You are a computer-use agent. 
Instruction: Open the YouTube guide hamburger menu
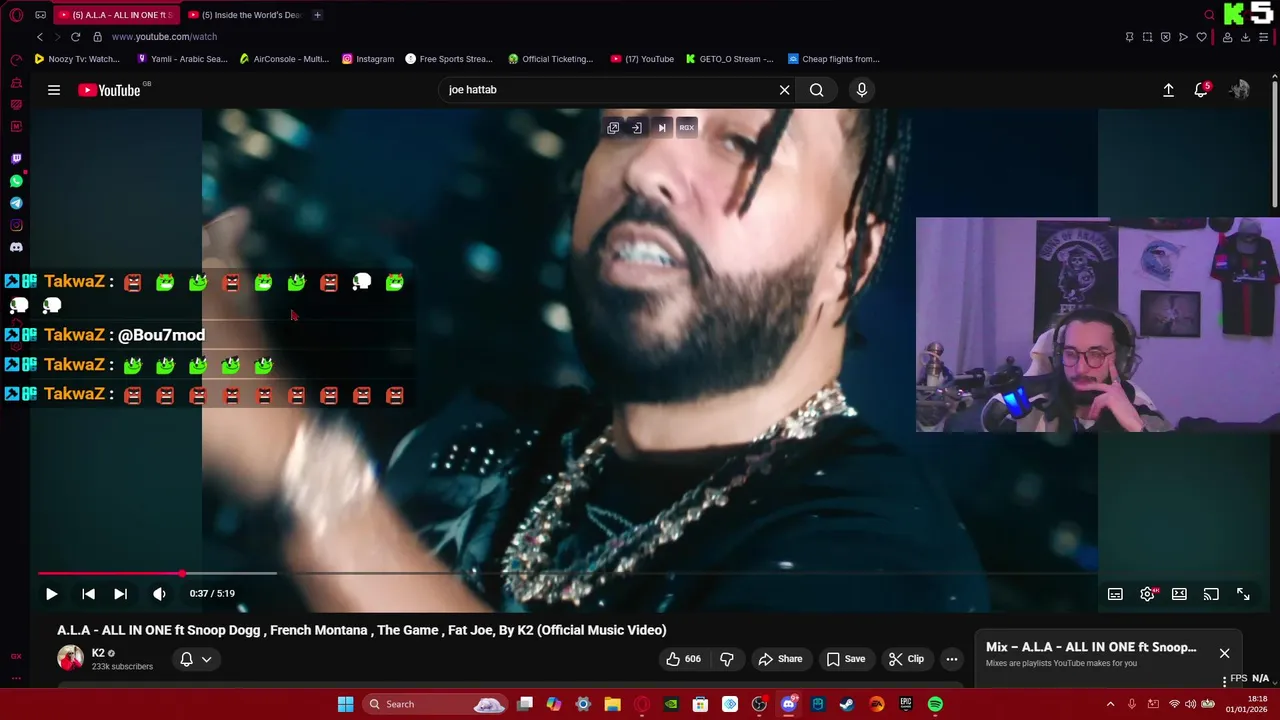54,90
